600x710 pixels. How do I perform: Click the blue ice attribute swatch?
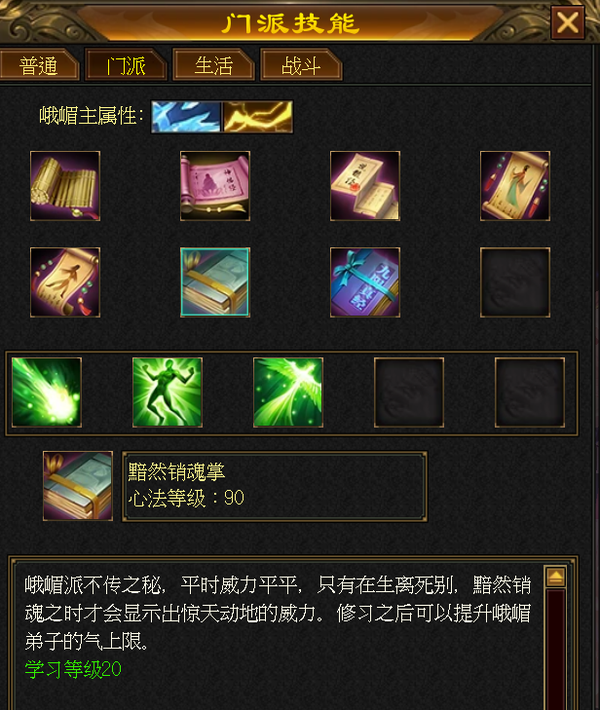tap(186, 117)
